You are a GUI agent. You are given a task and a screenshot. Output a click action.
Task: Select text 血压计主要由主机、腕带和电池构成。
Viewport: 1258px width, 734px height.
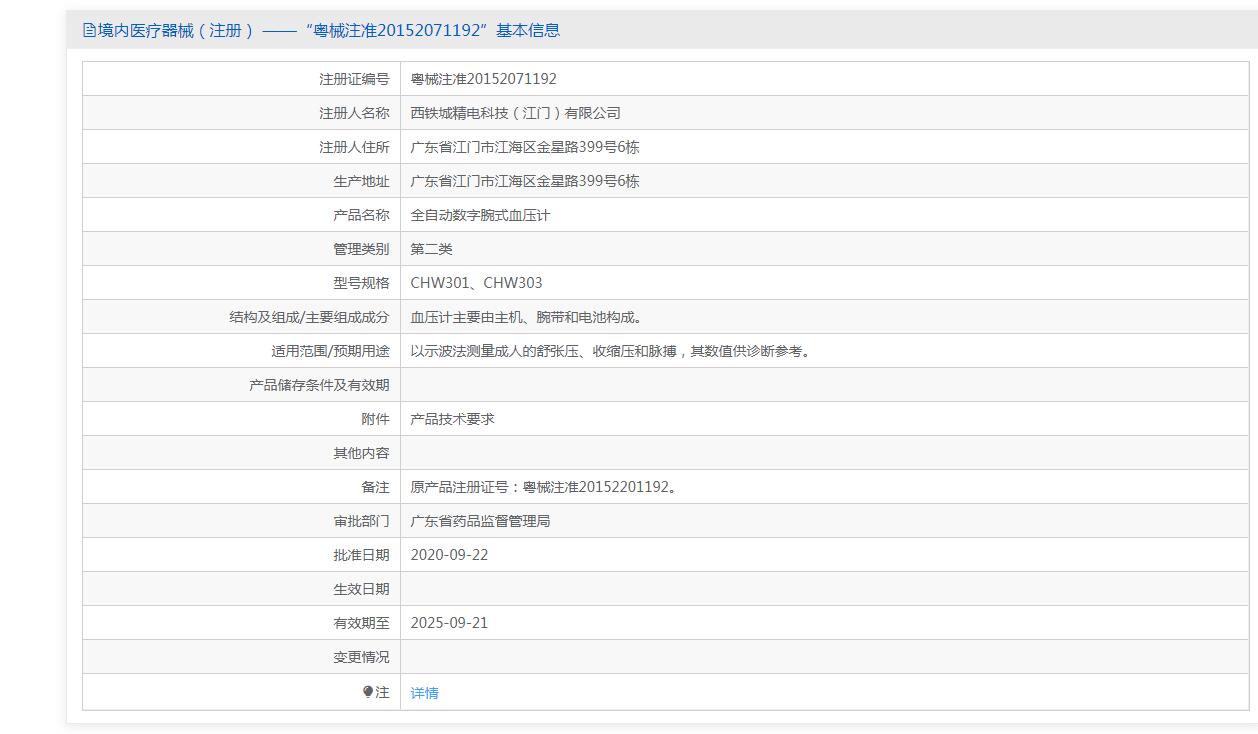click(x=529, y=317)
